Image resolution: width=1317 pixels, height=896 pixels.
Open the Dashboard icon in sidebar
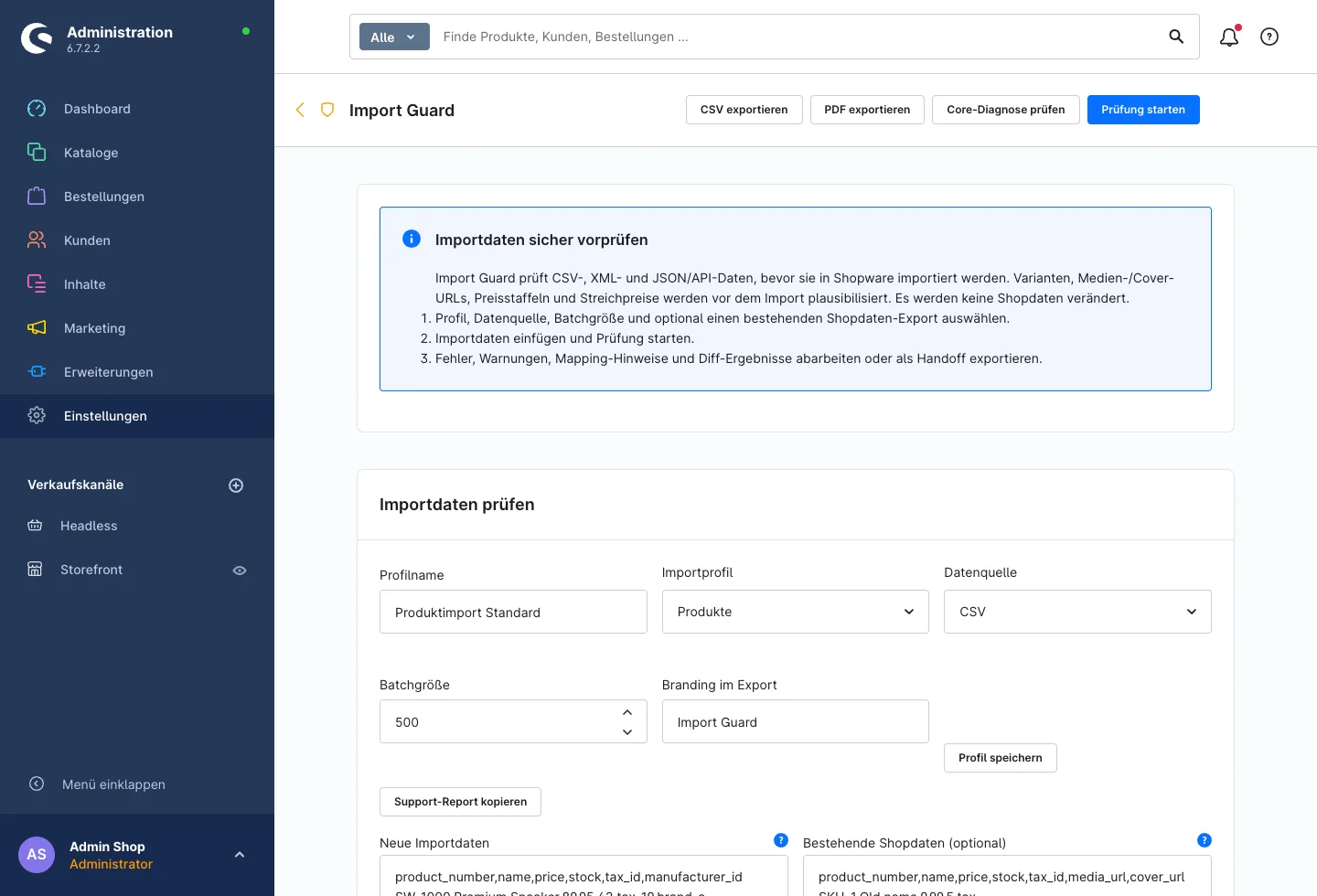pos(37,109)
